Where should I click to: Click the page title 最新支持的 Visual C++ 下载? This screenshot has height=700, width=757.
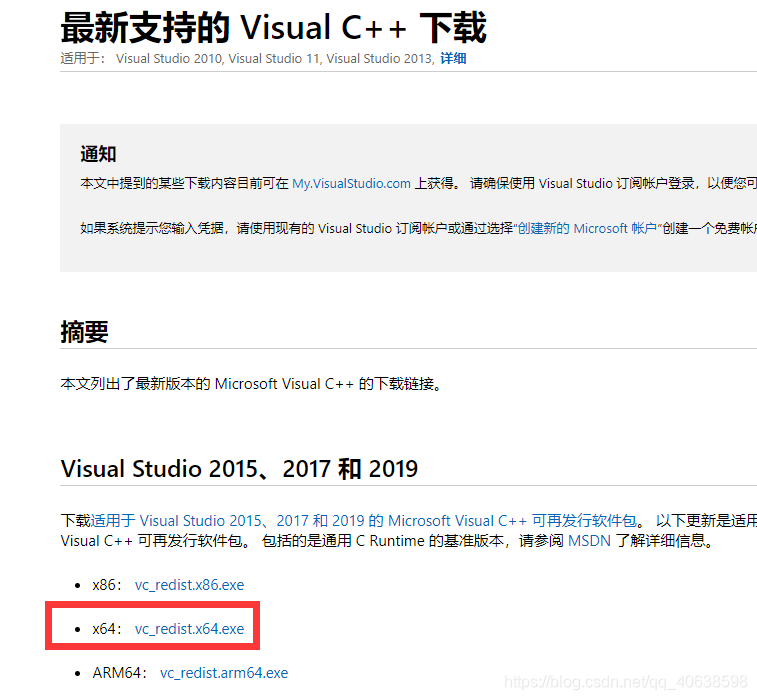tap(273, 28)
